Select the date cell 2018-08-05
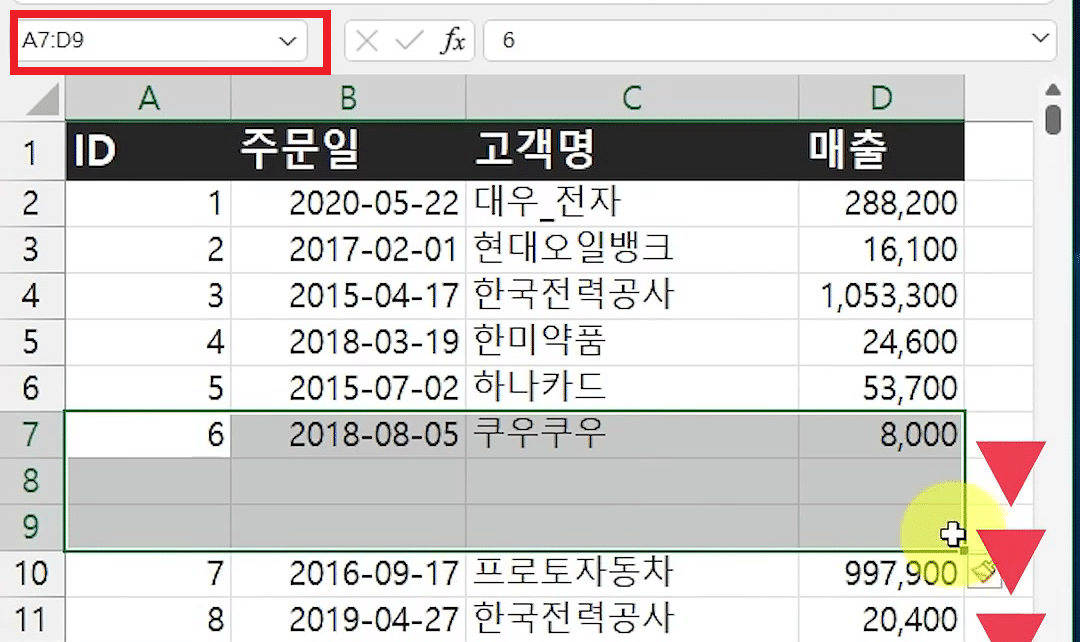Screen dimensions: 1080x642 tap(349, 435)
